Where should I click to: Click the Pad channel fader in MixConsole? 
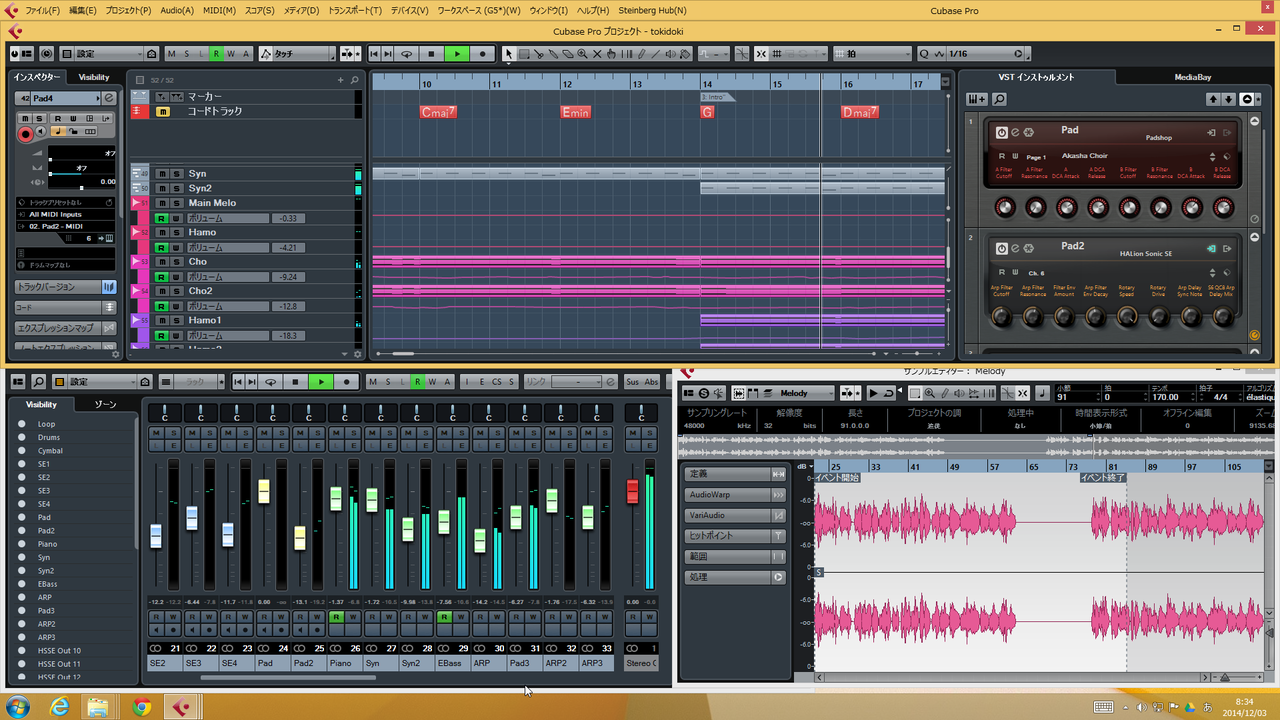(x=264, y=491)
